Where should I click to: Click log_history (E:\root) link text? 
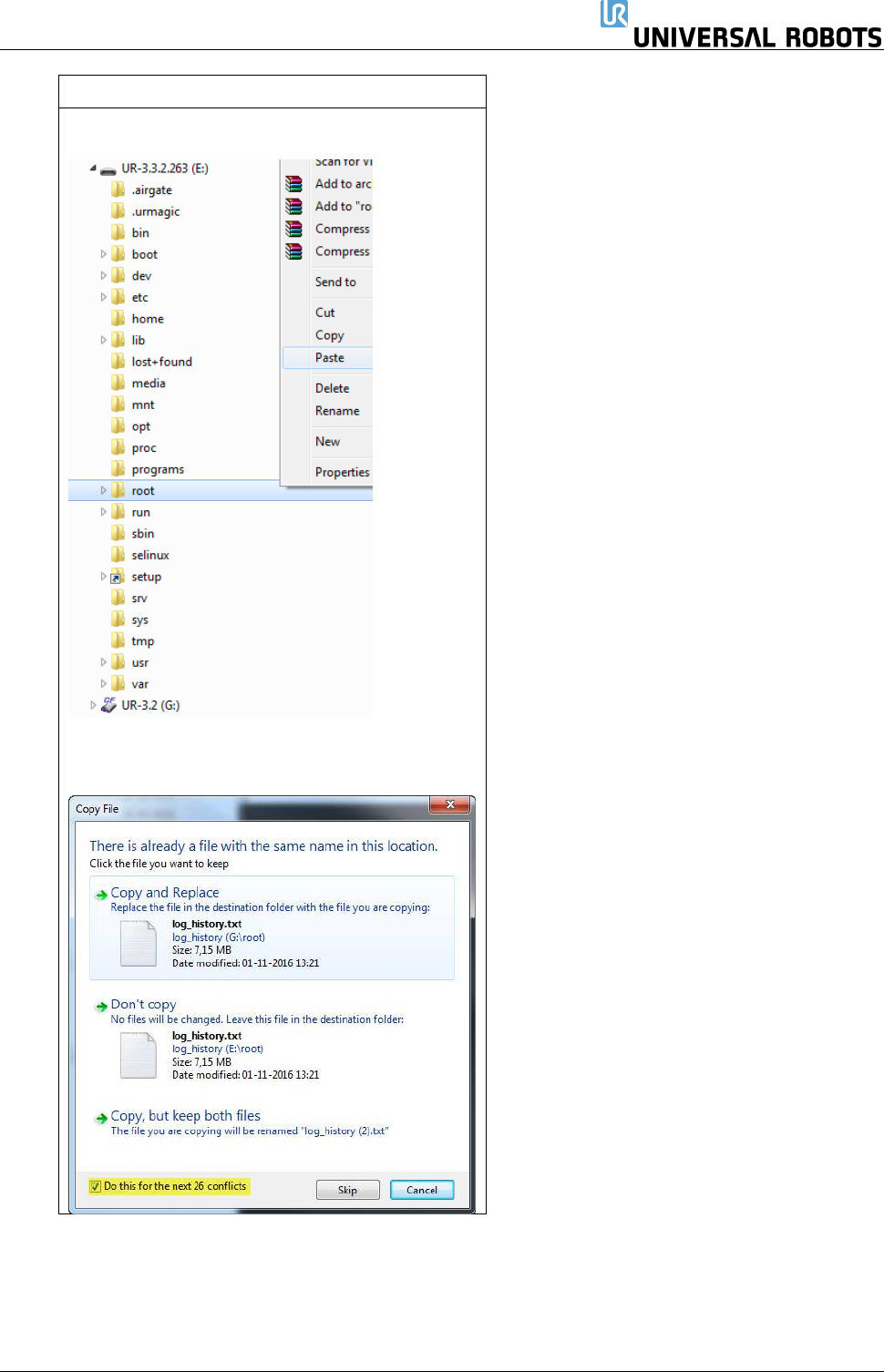[218, 1049]
